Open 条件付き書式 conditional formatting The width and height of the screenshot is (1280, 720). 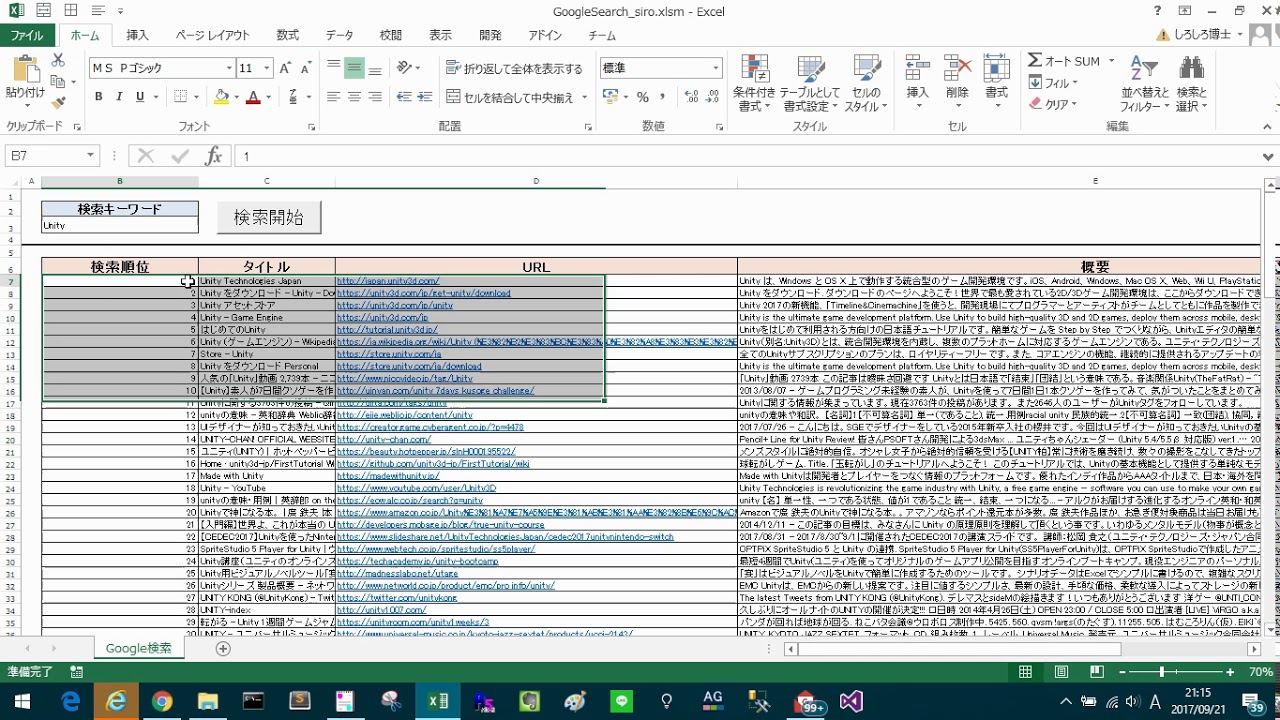click(x=754, y=84)
